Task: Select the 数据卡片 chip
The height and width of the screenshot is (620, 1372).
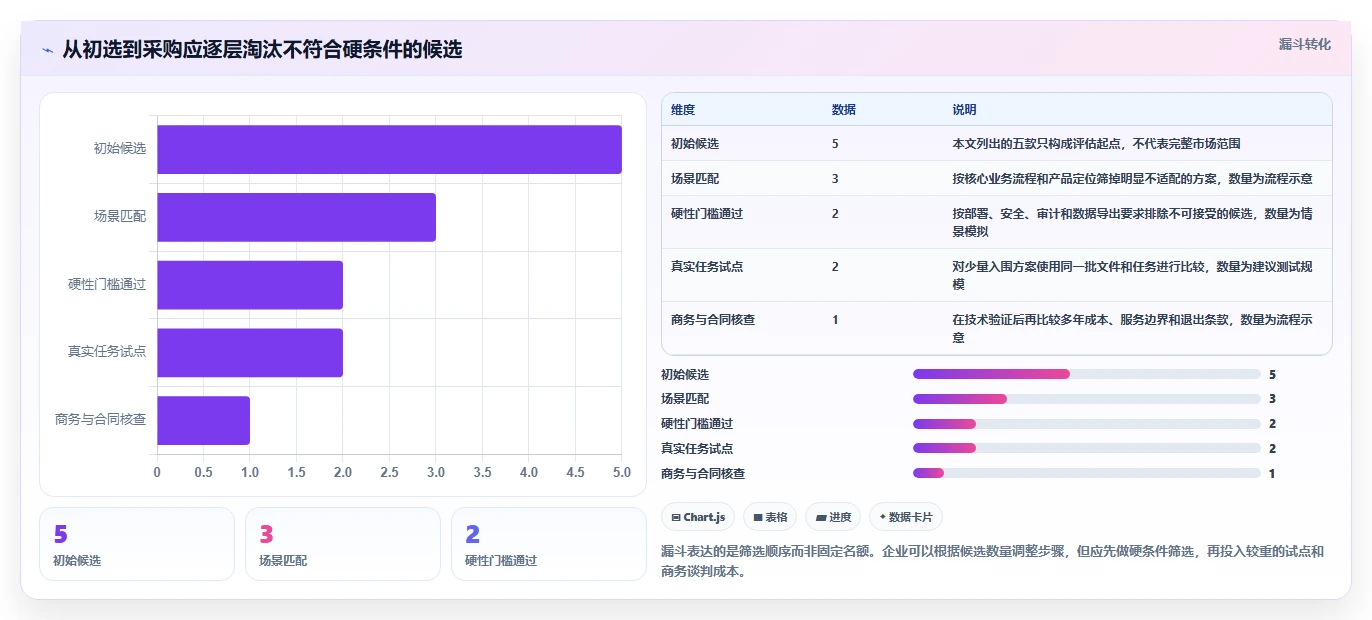Action: coord(905,517)
